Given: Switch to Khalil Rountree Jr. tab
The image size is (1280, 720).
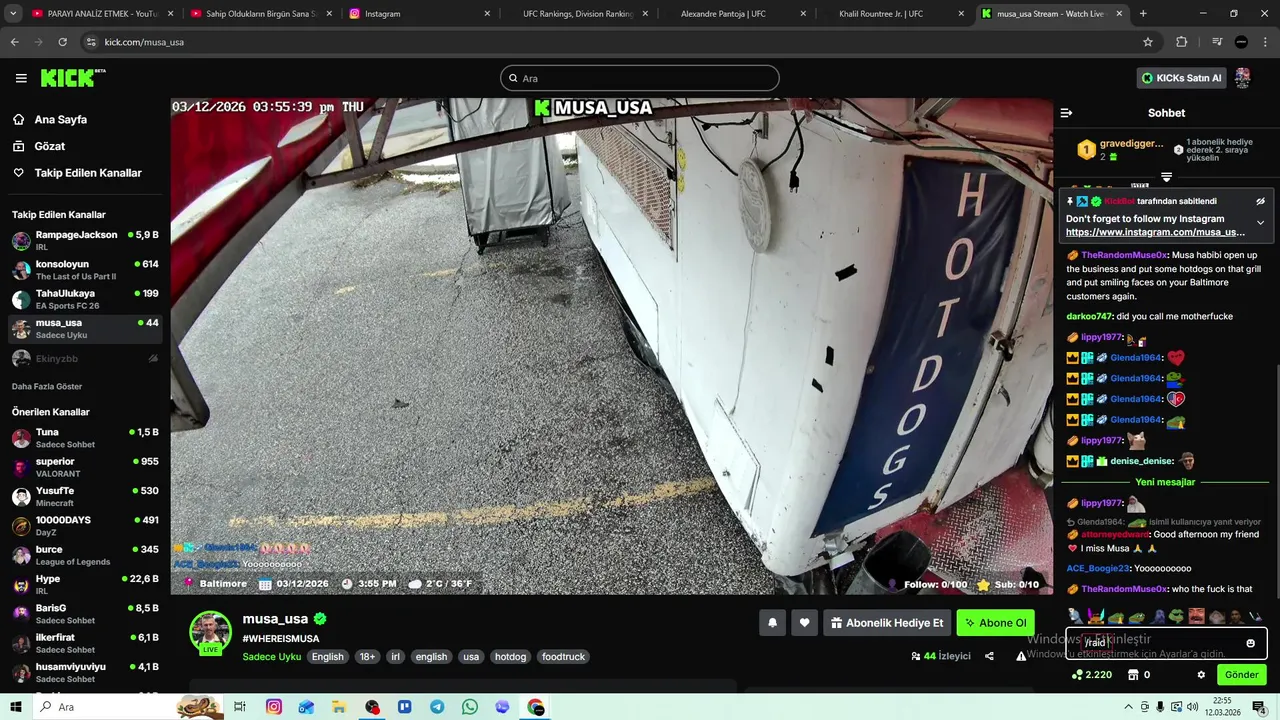Looking at the screenshot, I should point(894,14).
